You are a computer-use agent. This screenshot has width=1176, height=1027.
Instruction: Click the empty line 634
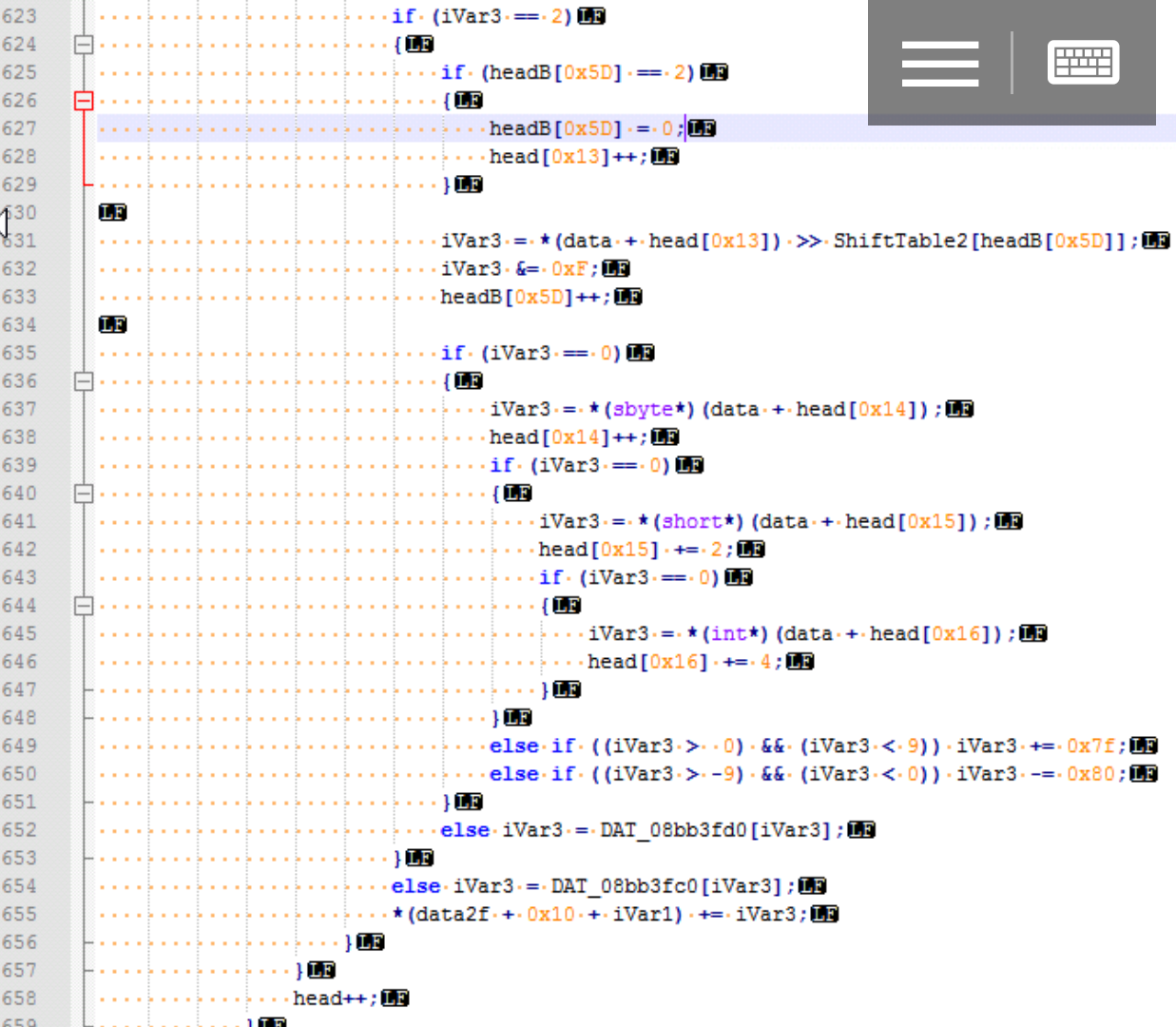pos(635,325)
